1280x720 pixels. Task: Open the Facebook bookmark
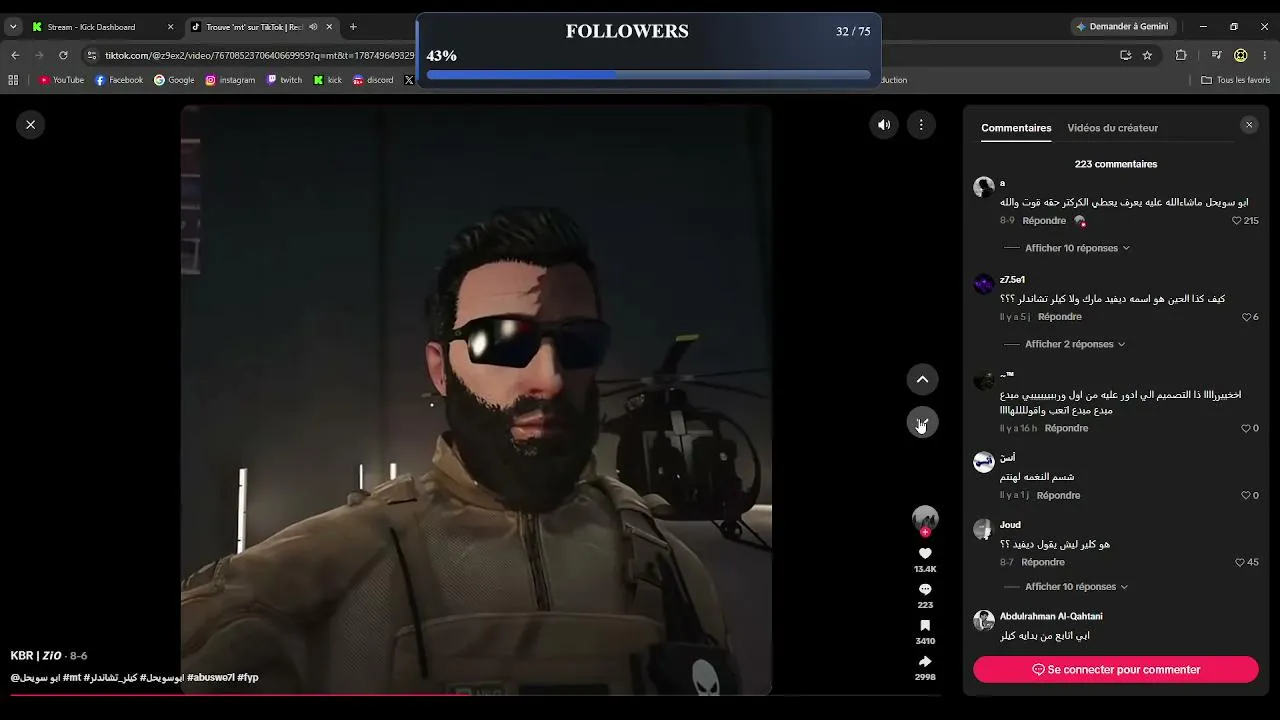pos(119,80)
